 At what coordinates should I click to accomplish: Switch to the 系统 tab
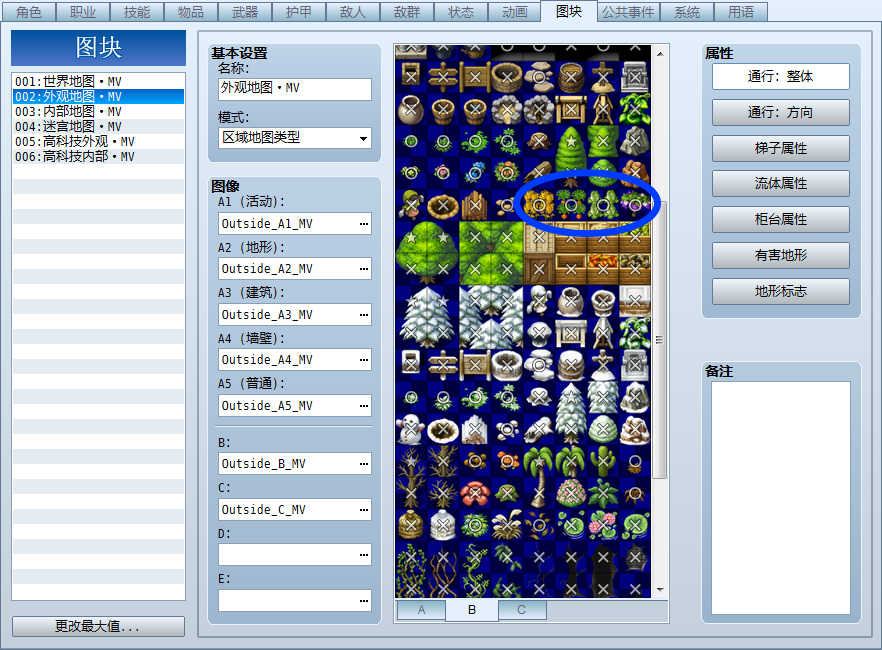[x=687, y=12]
